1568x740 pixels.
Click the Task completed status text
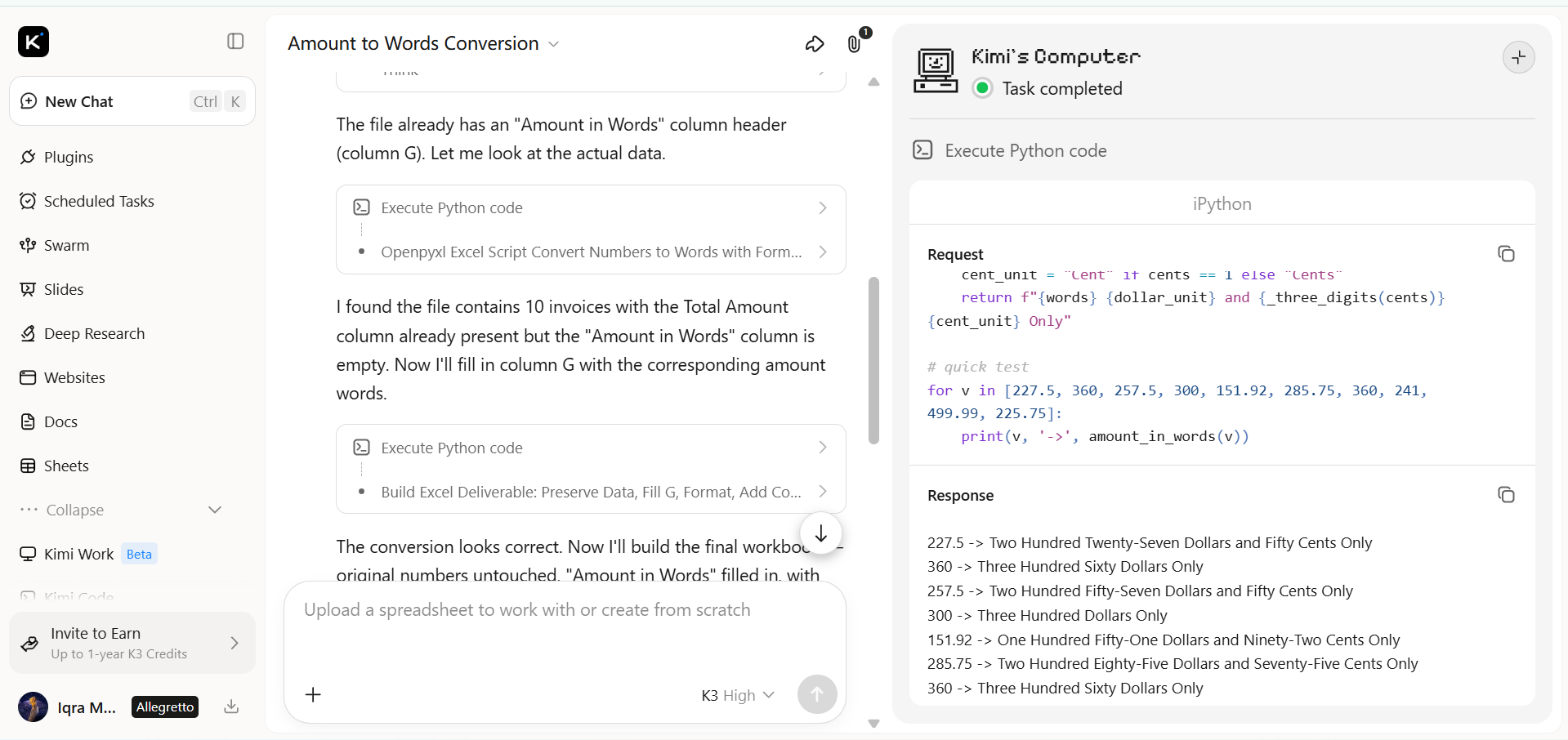coord(1062,88)
